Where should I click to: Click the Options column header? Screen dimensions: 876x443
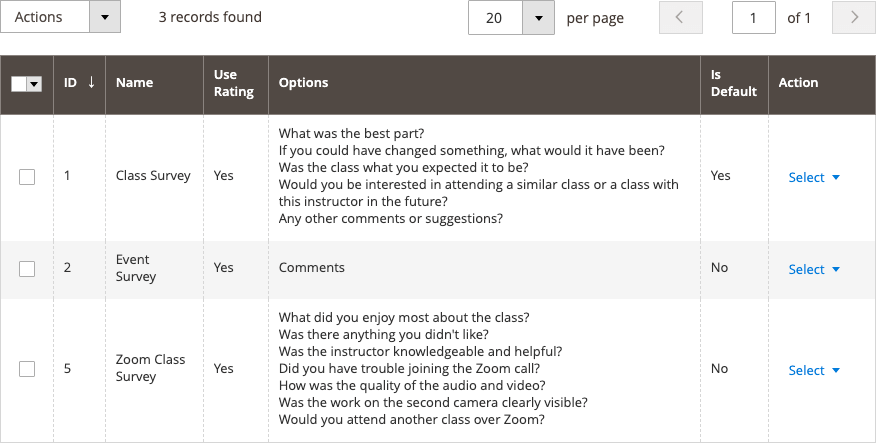tap(303, 83)
